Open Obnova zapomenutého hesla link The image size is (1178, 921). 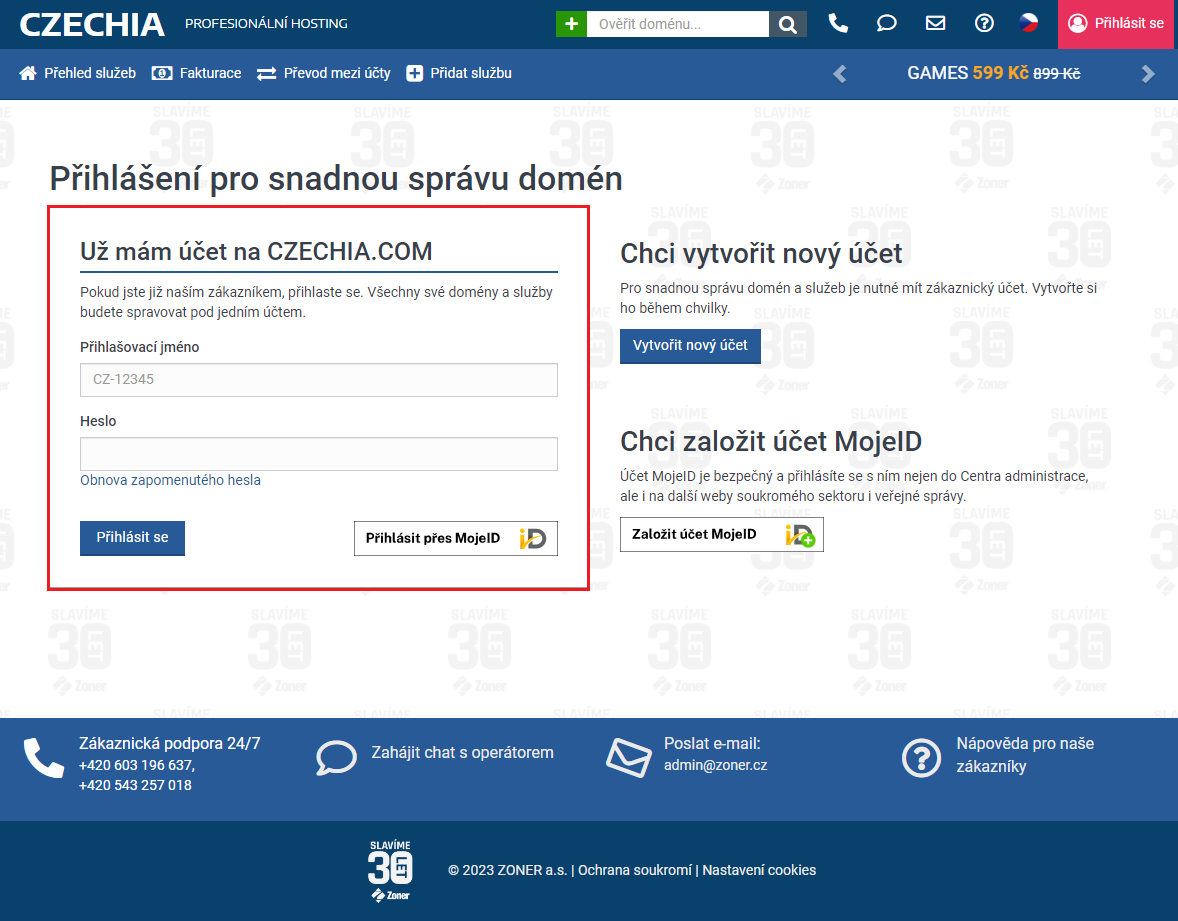pos(170,480)
